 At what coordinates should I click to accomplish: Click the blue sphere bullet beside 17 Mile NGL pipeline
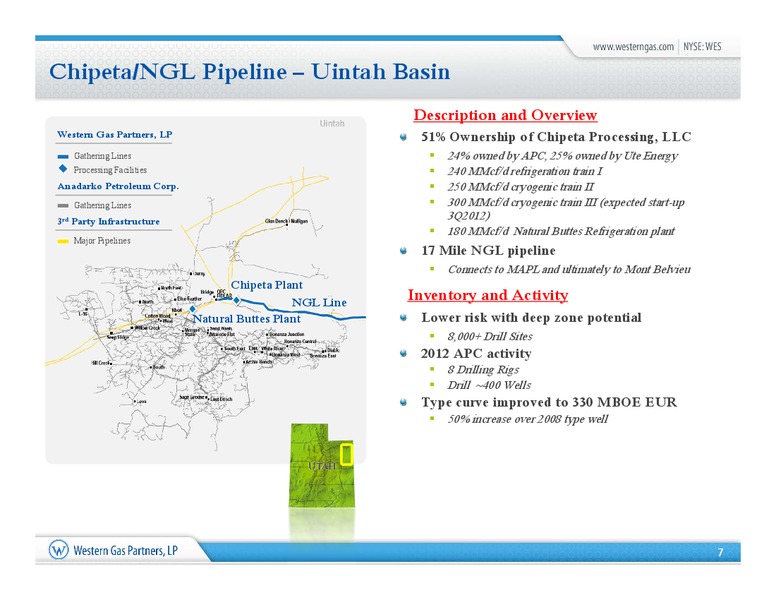404,251
